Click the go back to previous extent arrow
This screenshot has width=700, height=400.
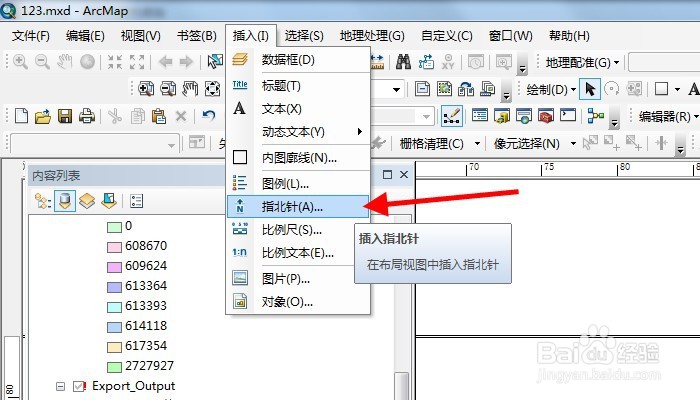[166, 62]
